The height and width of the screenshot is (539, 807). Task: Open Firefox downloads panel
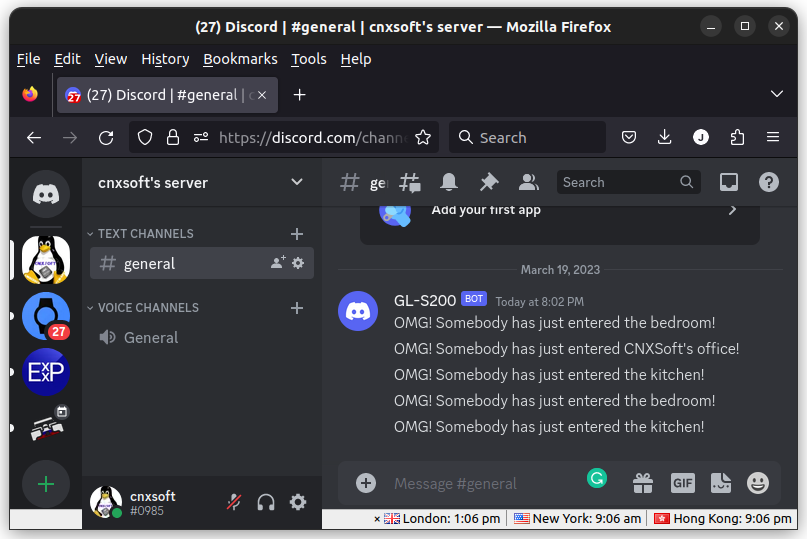pyautogui.click(x=664, y=137)
